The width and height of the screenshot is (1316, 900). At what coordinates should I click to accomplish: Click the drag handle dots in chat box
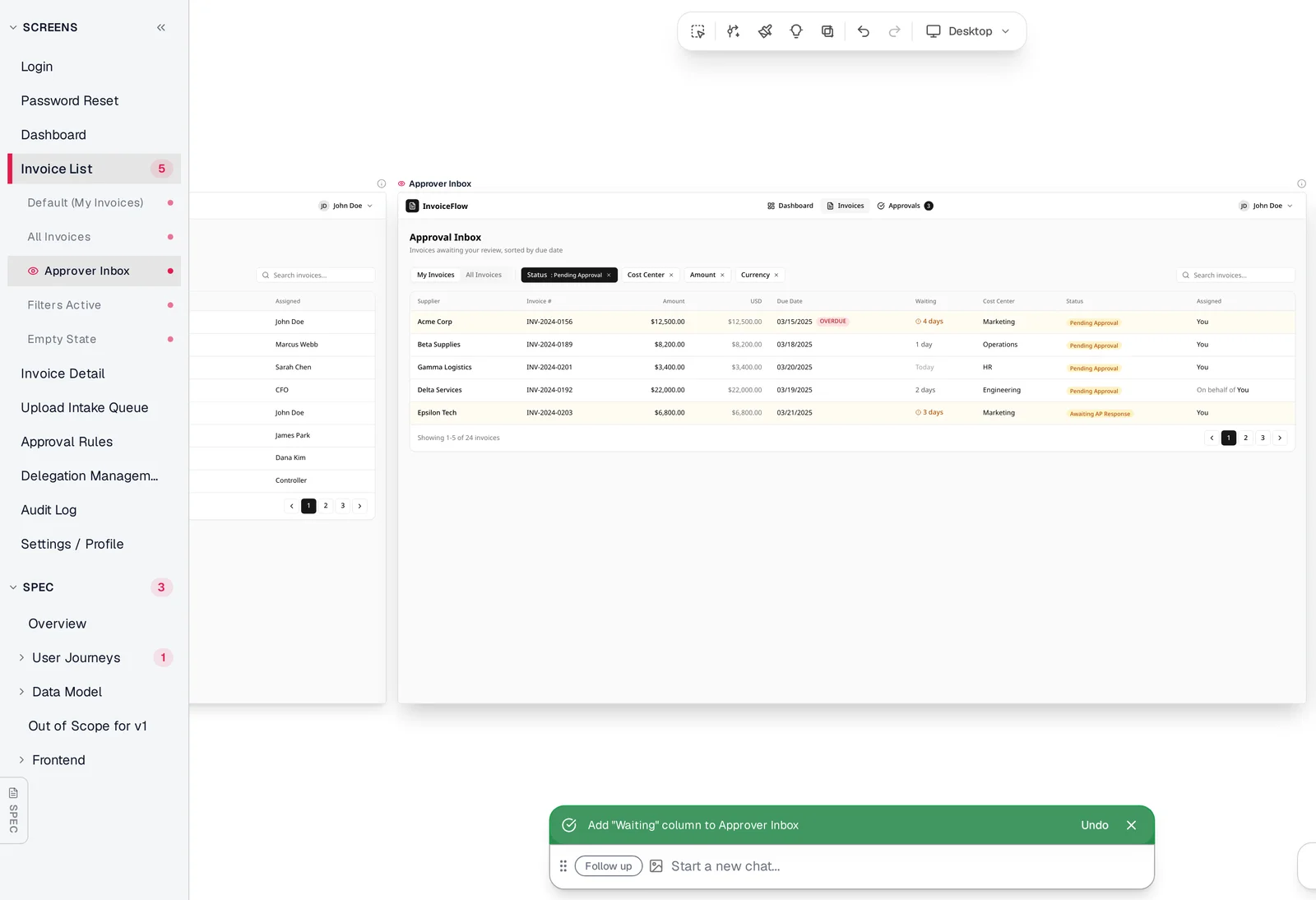click(x=563, y=866)
